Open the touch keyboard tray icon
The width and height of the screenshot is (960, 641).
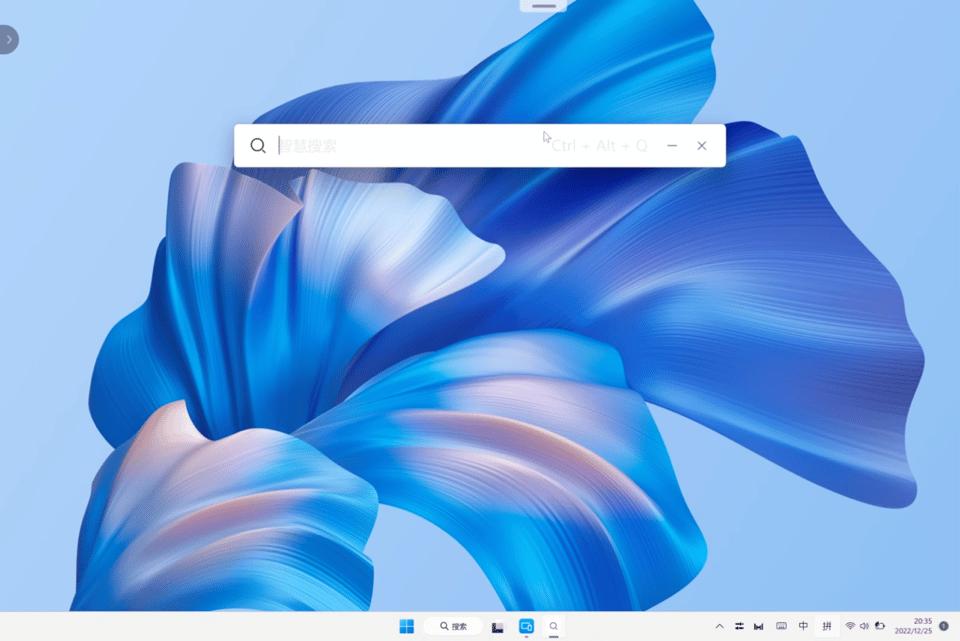click(781, 626)
